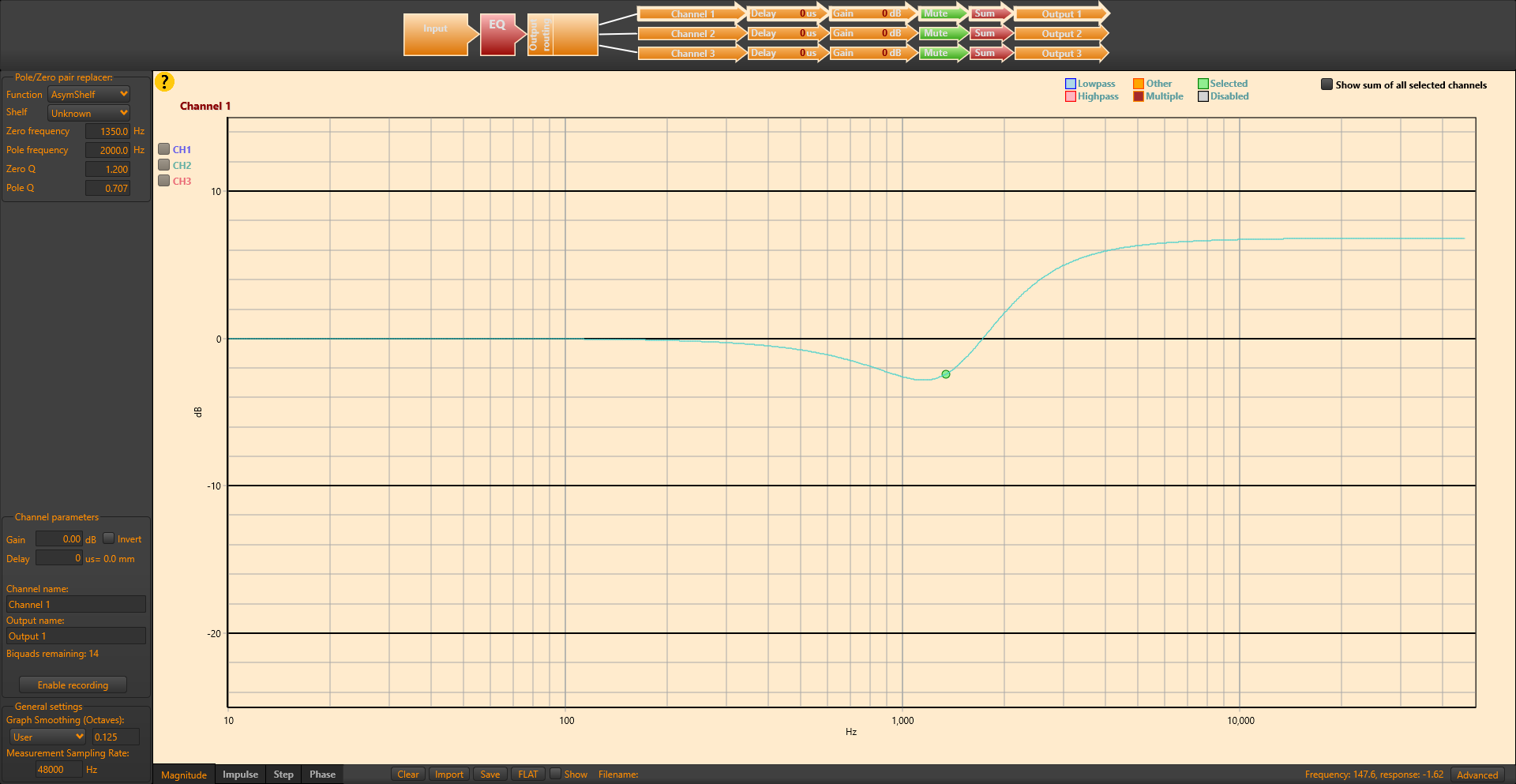Select the Output 3 block

point(1061,53)
